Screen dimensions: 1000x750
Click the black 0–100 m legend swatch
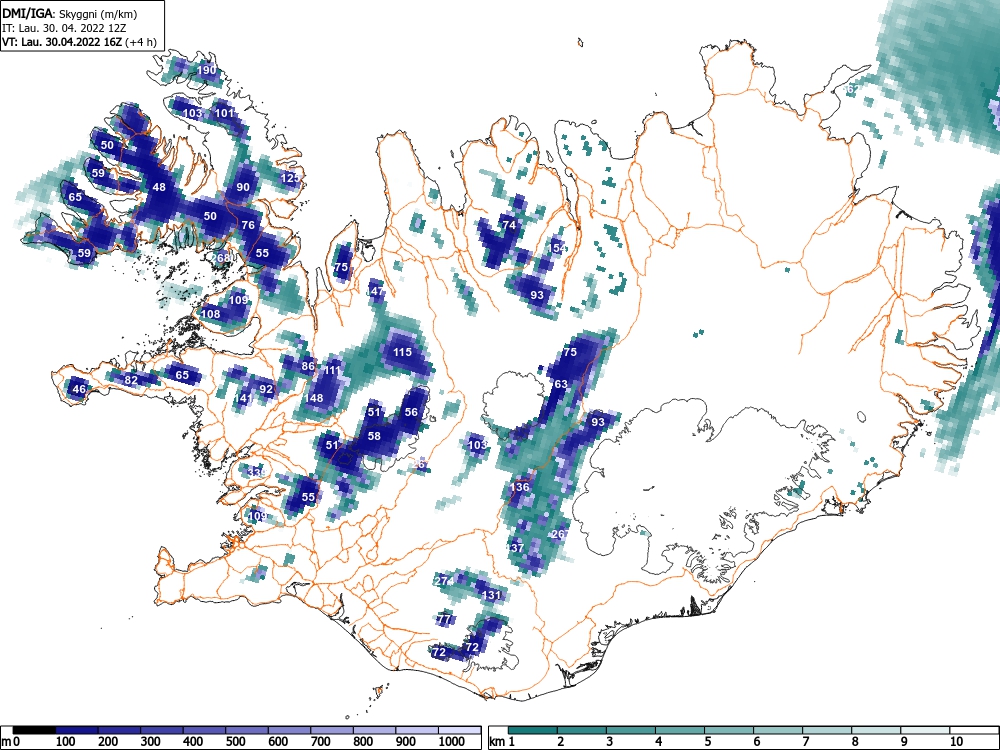[x=34, y=730]
